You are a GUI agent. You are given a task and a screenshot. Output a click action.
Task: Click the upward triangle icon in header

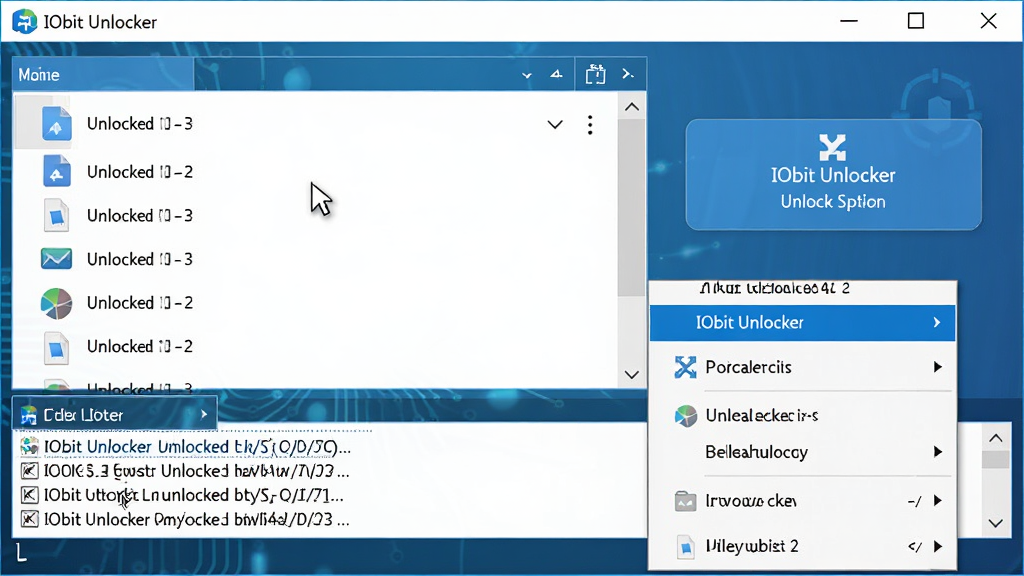pos(556,74)
